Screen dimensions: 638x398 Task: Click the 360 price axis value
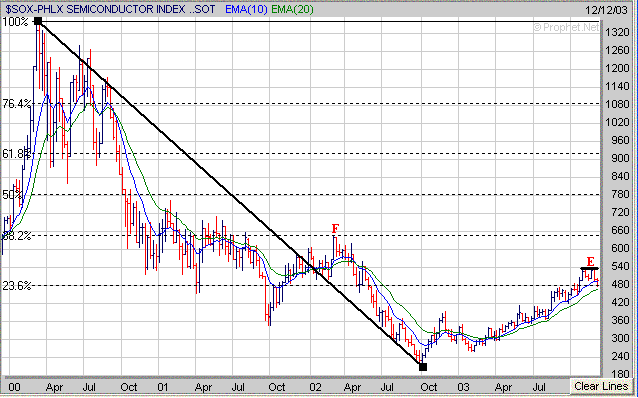[620, 319]
